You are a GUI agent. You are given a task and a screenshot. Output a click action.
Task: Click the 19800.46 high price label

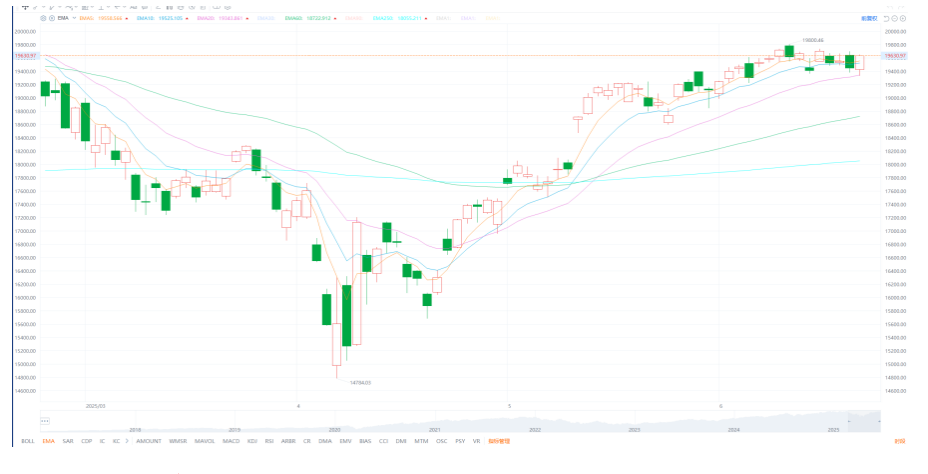click(813, 40)
